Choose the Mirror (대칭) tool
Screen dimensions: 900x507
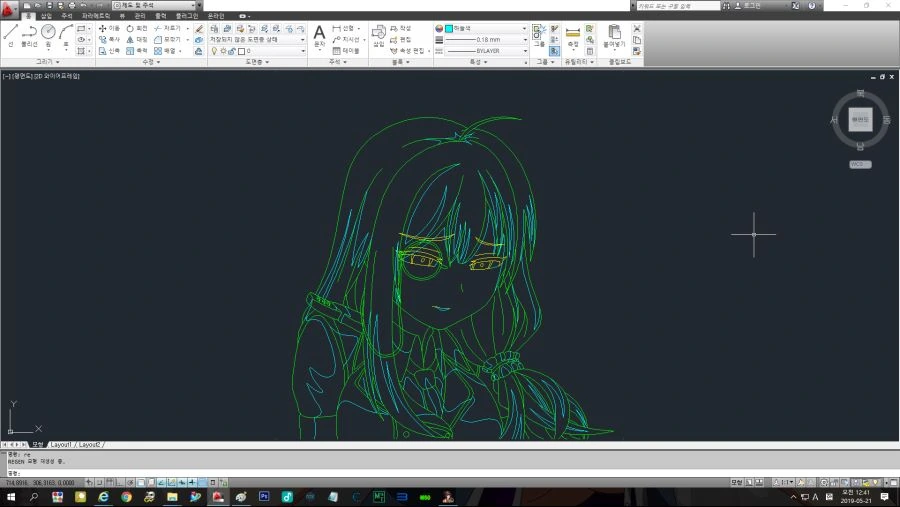coord(137,40)
